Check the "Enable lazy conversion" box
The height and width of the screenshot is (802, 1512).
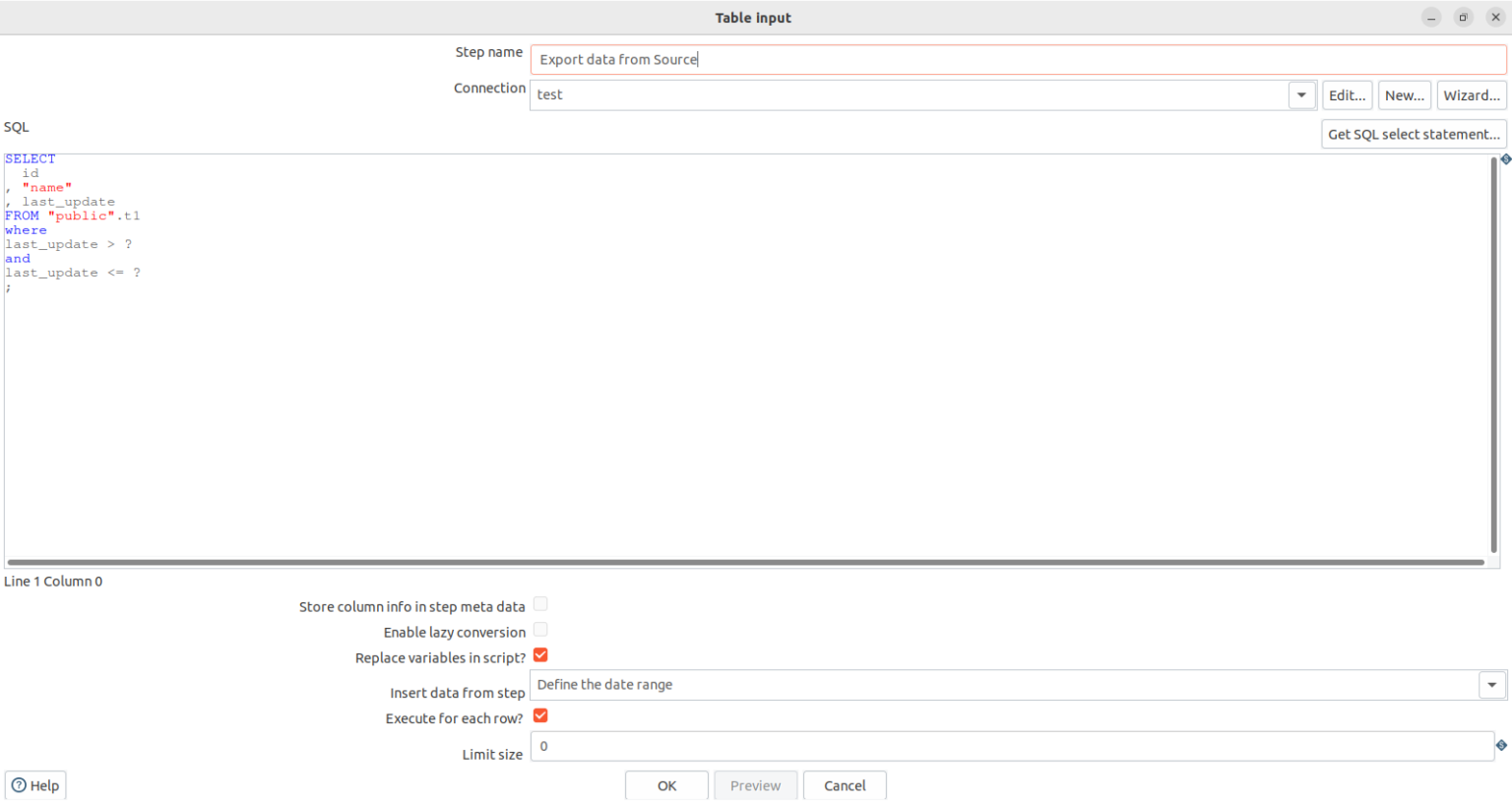[x=540, y=630]
